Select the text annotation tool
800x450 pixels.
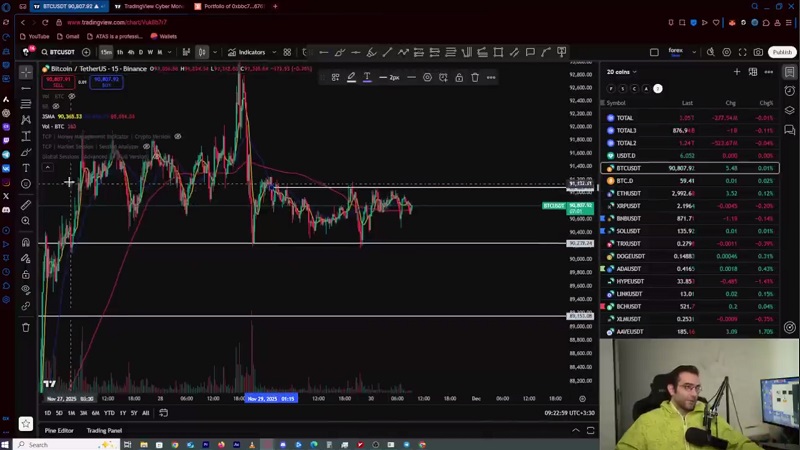pos(26,168)
